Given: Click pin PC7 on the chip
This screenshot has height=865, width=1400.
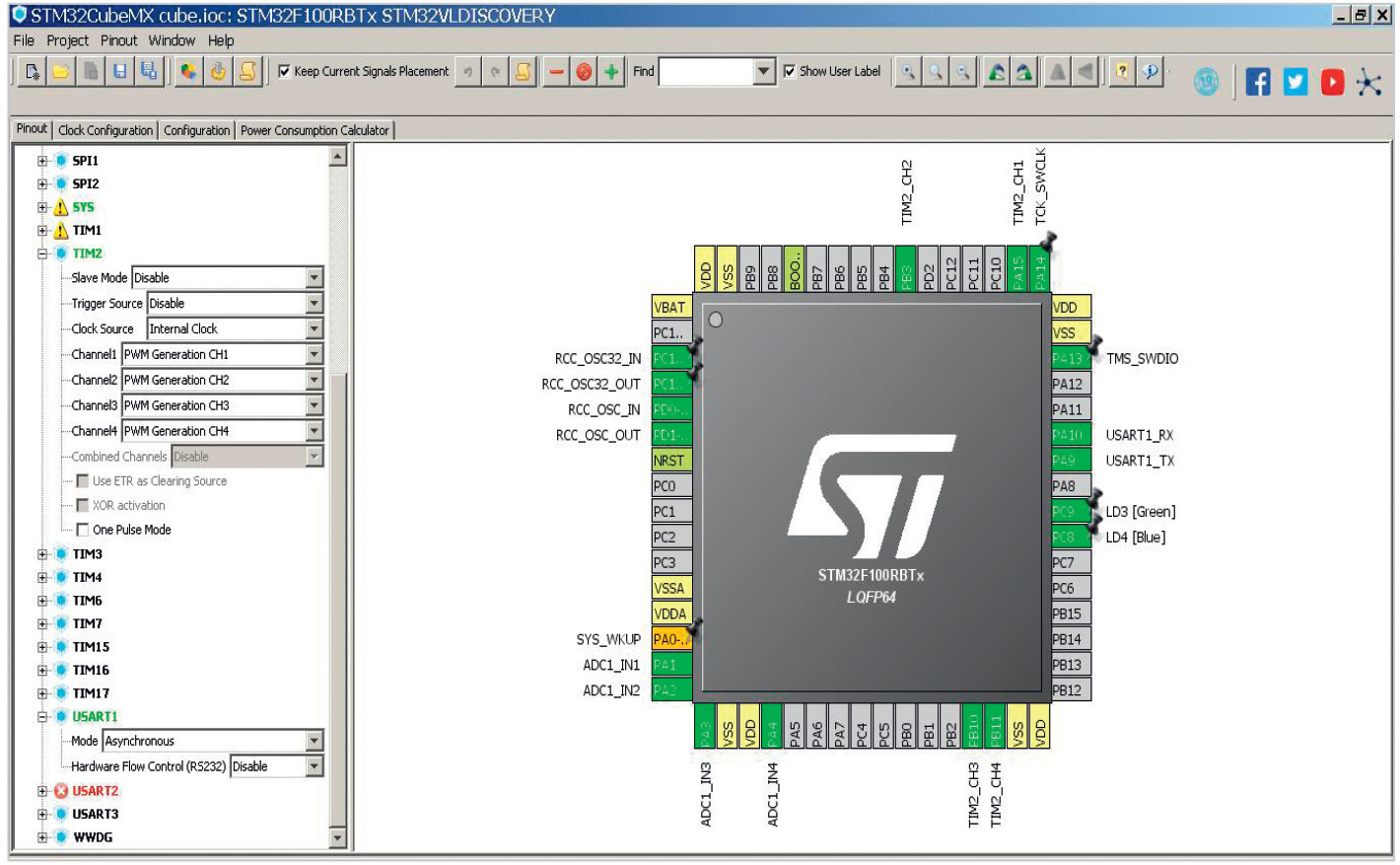Looking at the screenshot, I should [1071, 562].
